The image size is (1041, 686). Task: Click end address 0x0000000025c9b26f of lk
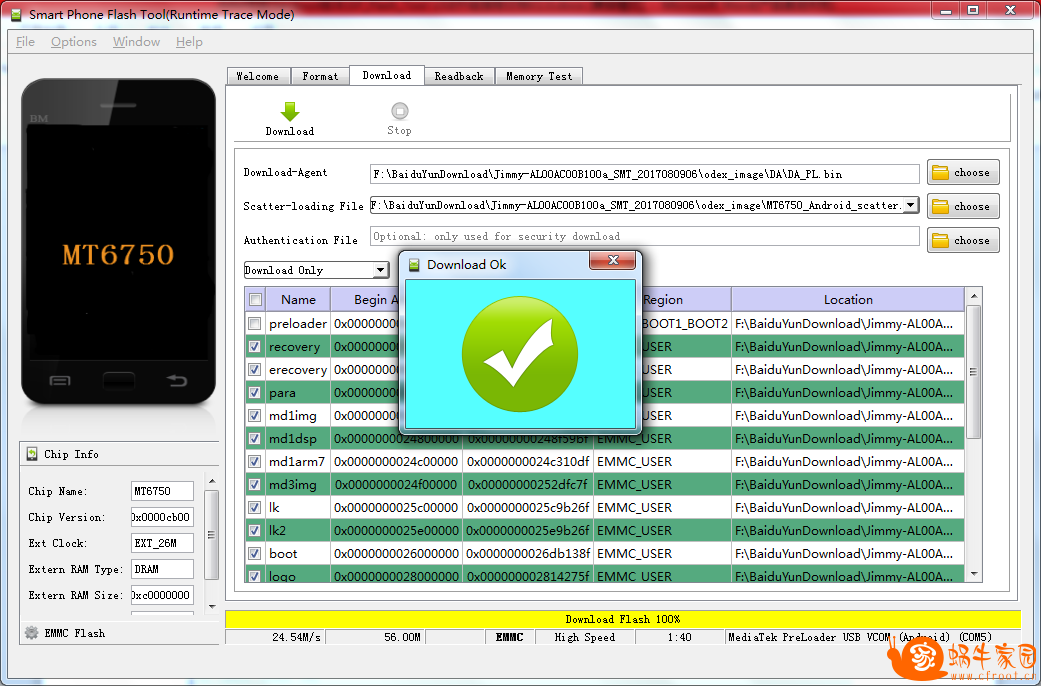point(528,507)
